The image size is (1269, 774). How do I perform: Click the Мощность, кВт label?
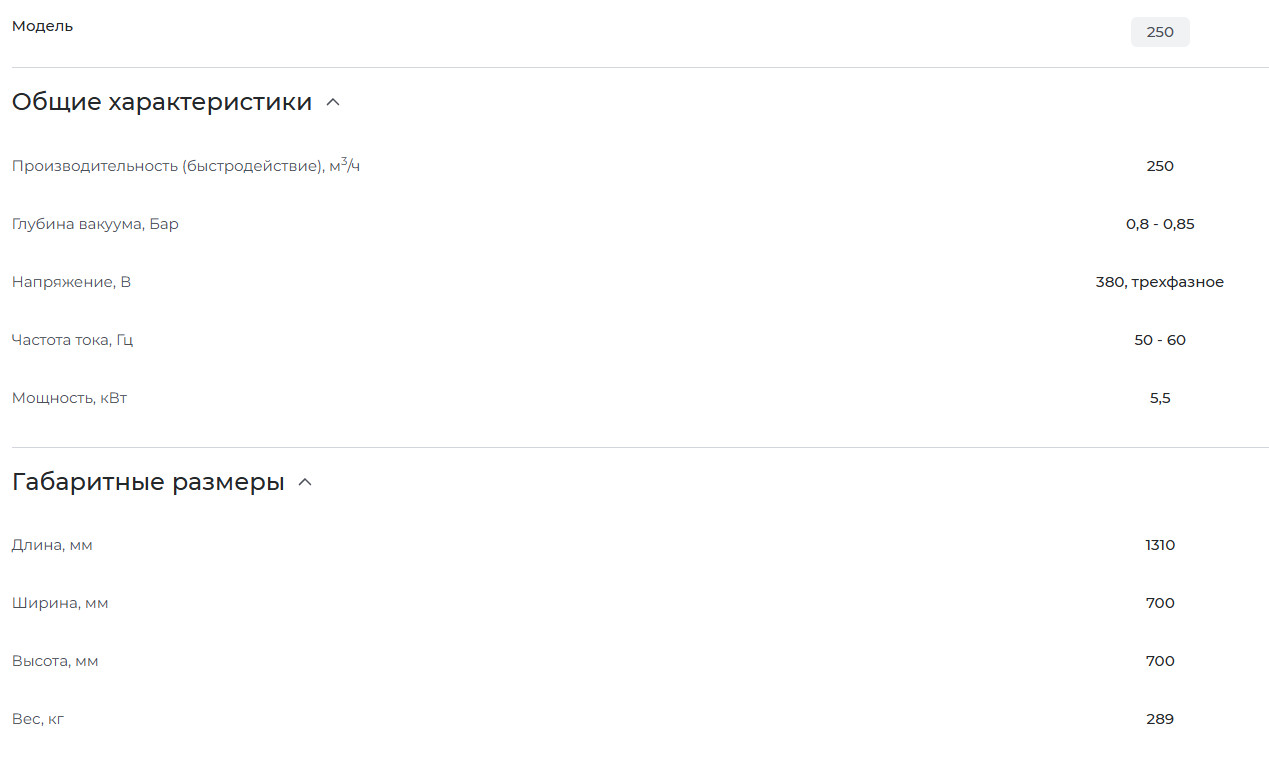[69, 398]
